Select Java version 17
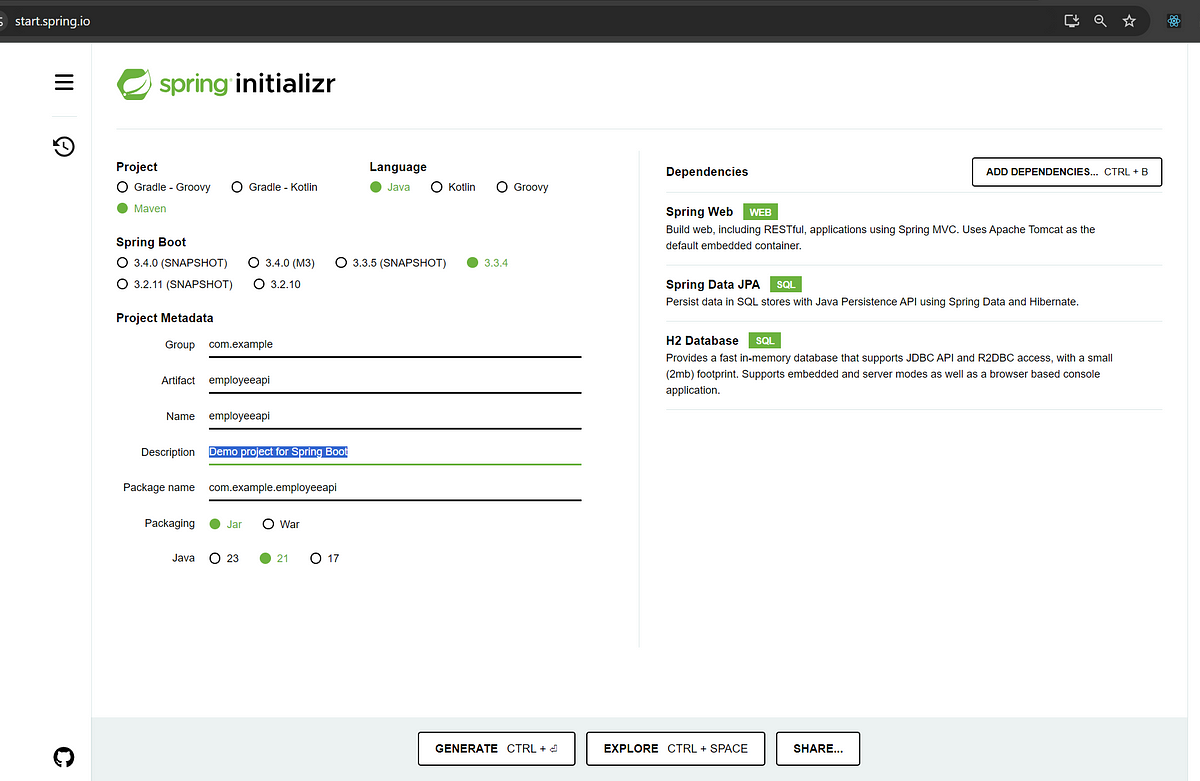Image resolution: width=1200 pixels, height=781 pixels. point(325,558)
